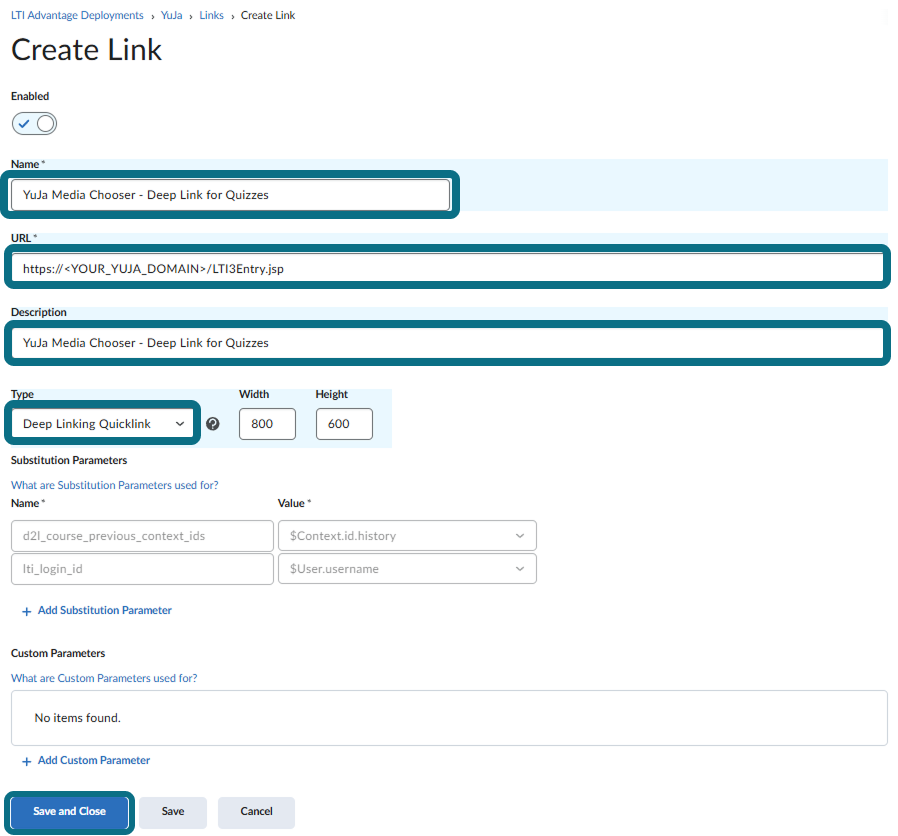Image resolution: width=898 pixels, height=836 pixels.
Task: Click the plus icon for Add Custom Parameter
Action: [x=26, y=762]
